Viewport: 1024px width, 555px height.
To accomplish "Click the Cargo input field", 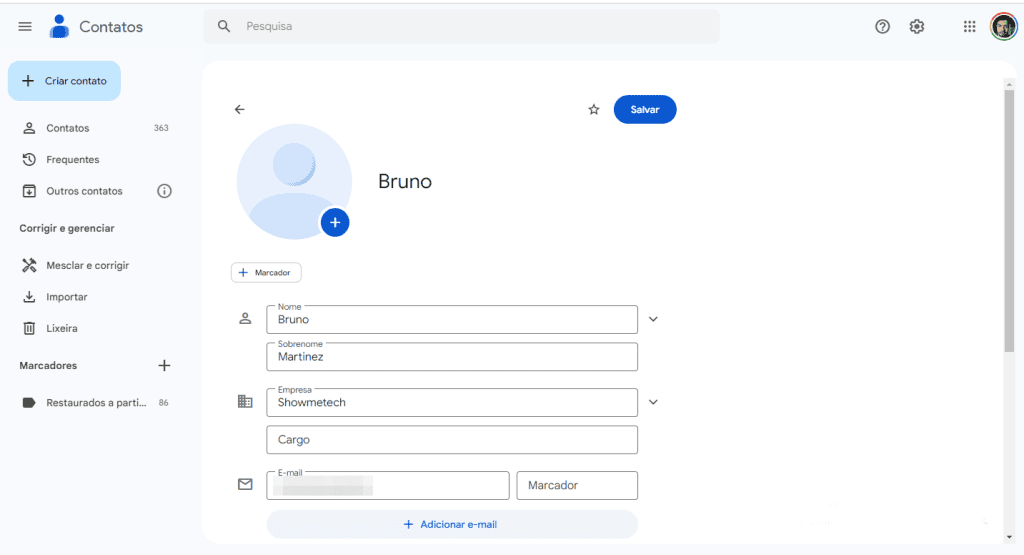I will tap(452, 439).
